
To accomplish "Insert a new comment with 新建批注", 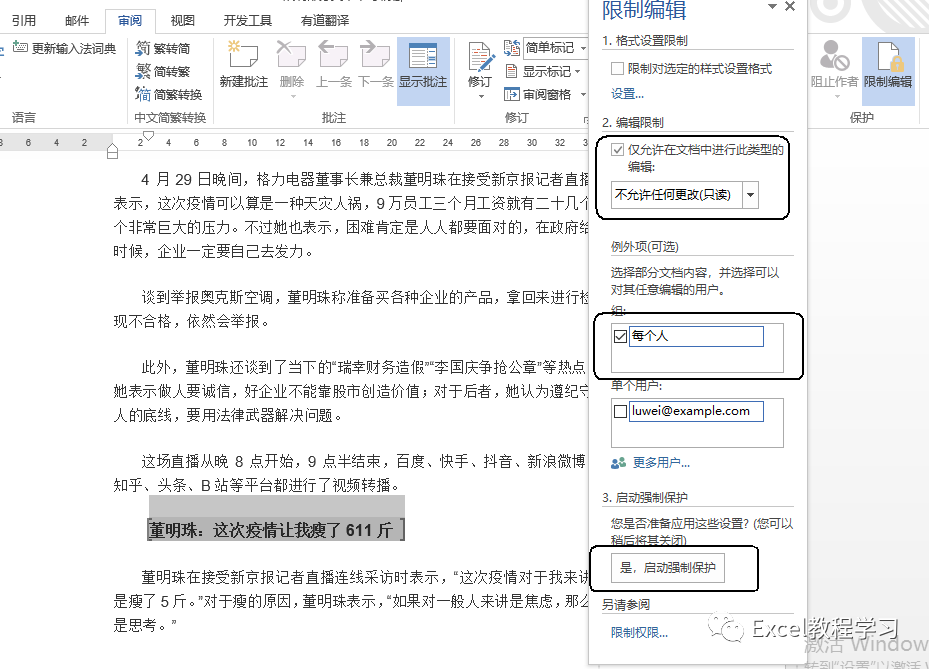I will [244, 65].
